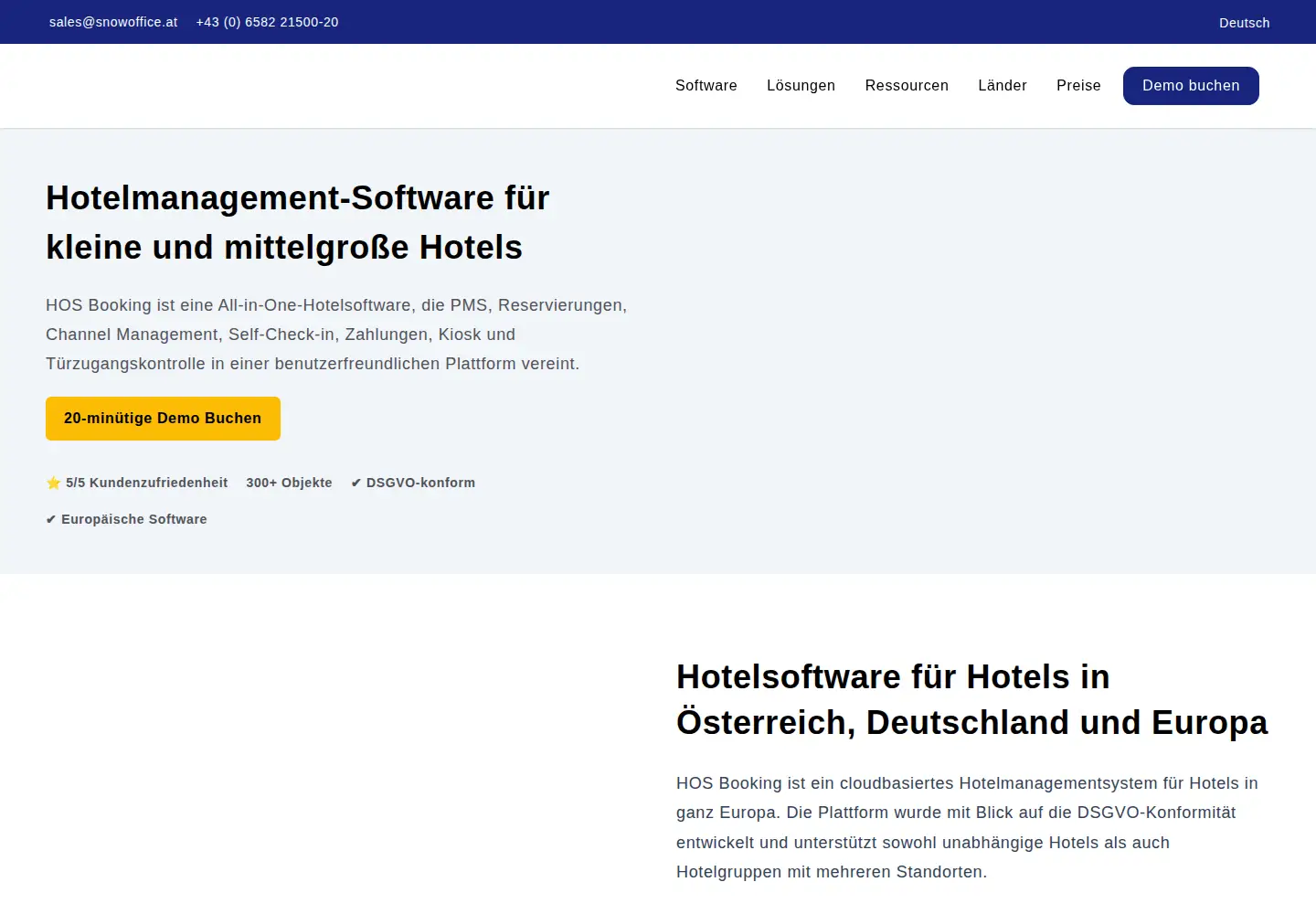
Task: Click the Demo buchen button
Action: (1191, 86)
